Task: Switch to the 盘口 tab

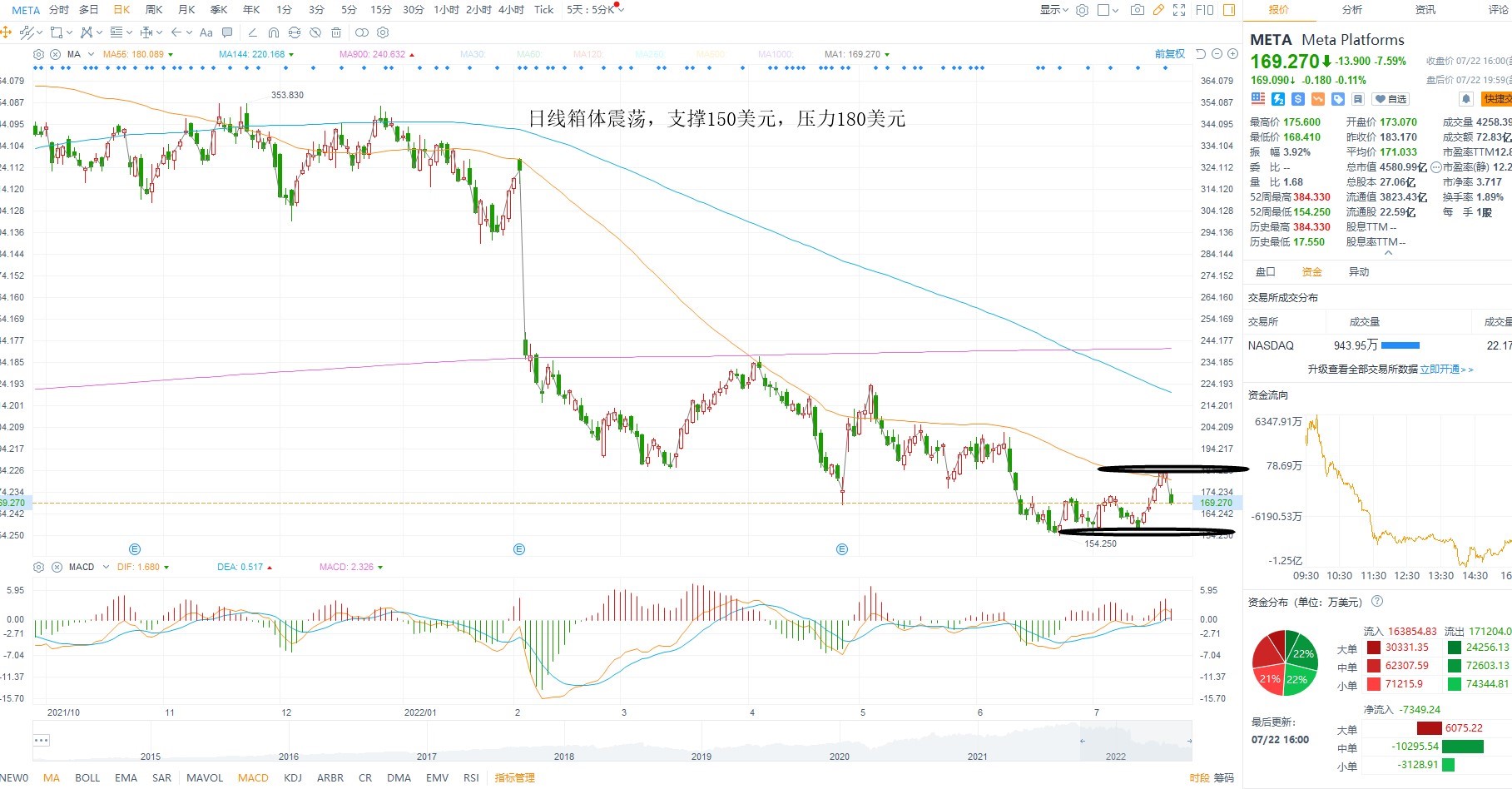Action: 1265,272
